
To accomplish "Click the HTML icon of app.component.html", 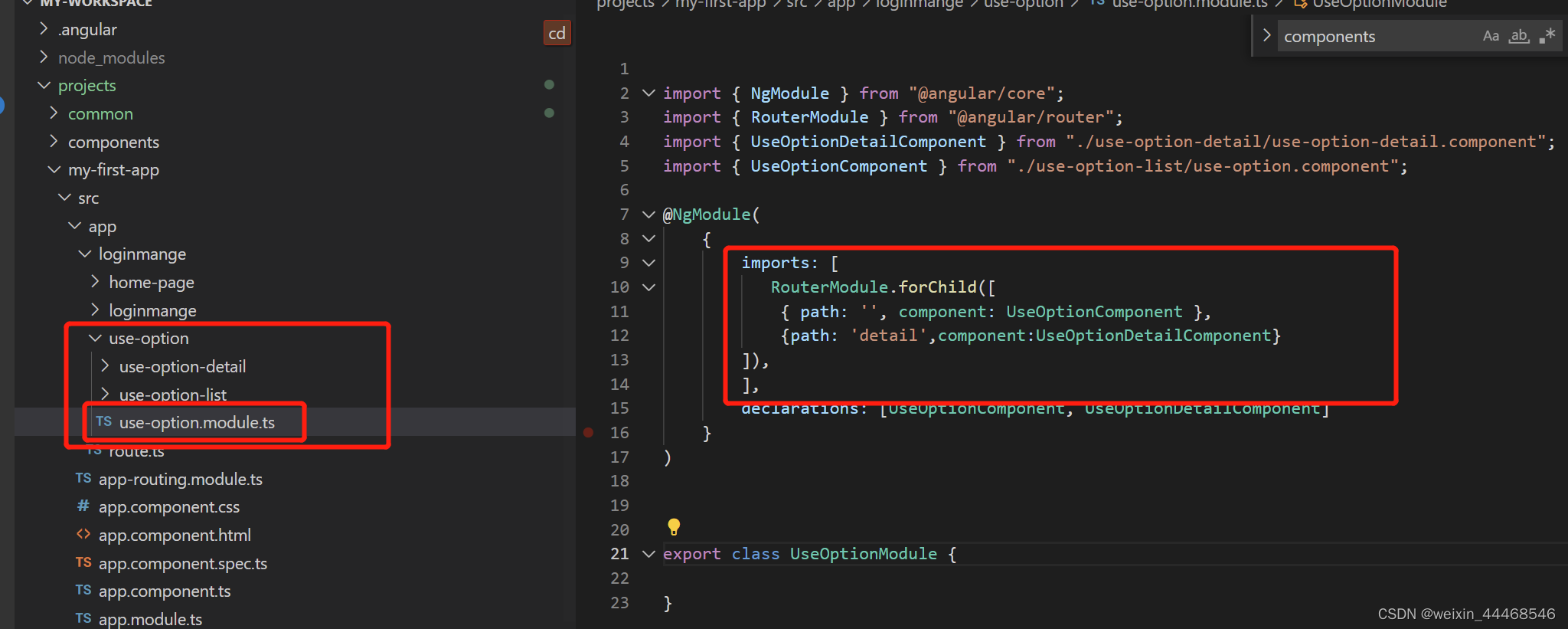I will pos(83,534).
